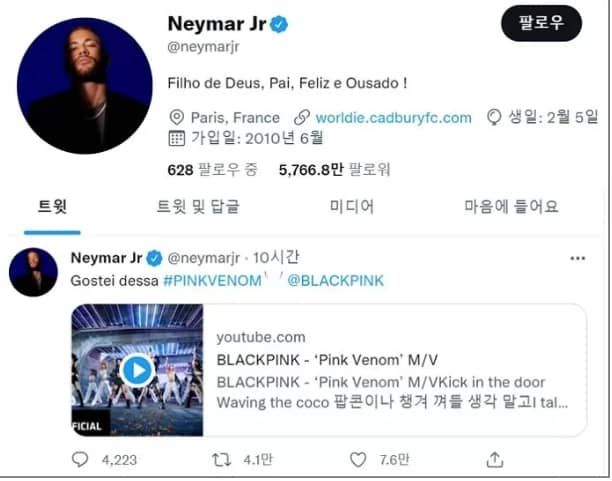View the 5,766.8만 followers list
The width and height of the screenshot is (612, 481).
coord(334,170)
